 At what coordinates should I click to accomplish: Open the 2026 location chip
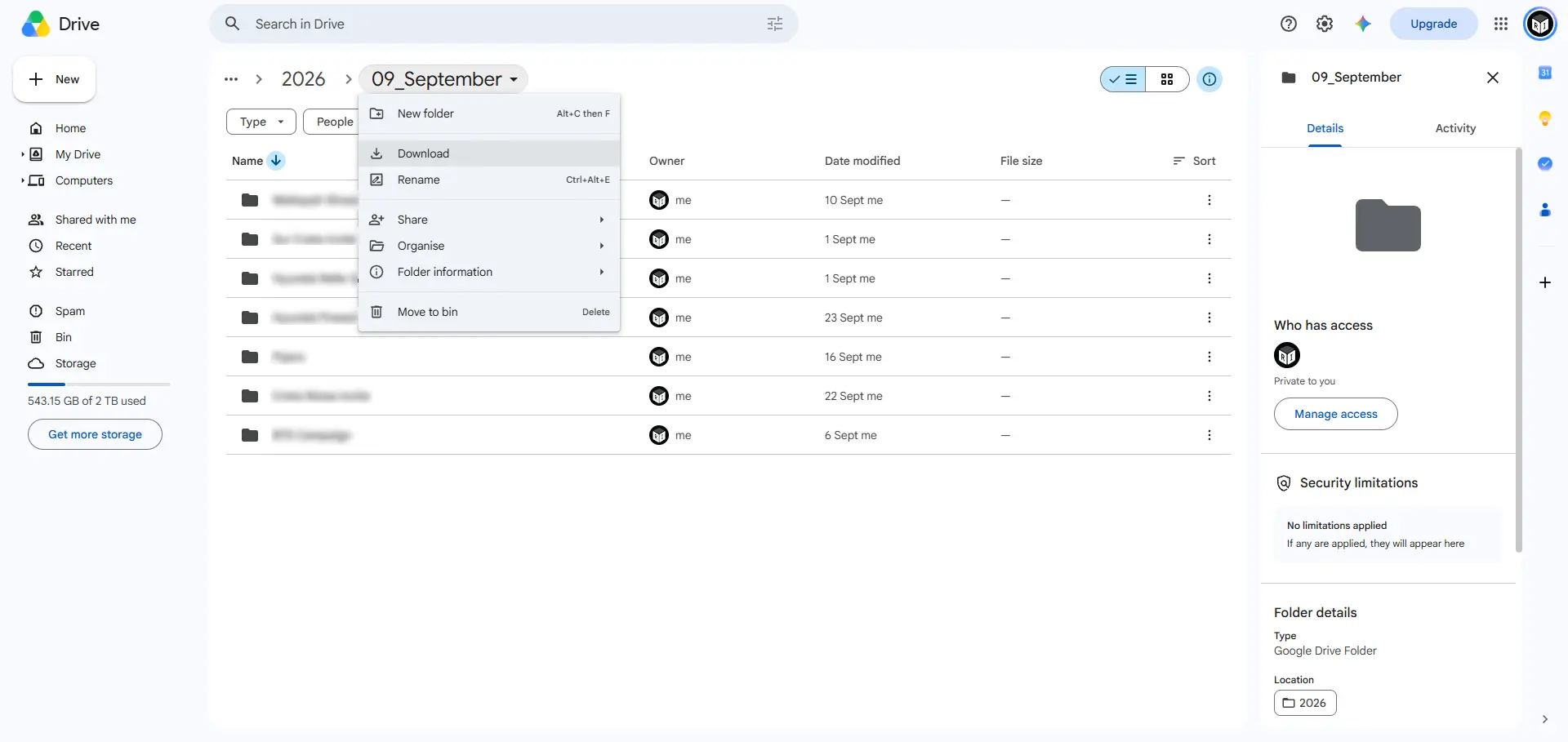coord(1305,703)
